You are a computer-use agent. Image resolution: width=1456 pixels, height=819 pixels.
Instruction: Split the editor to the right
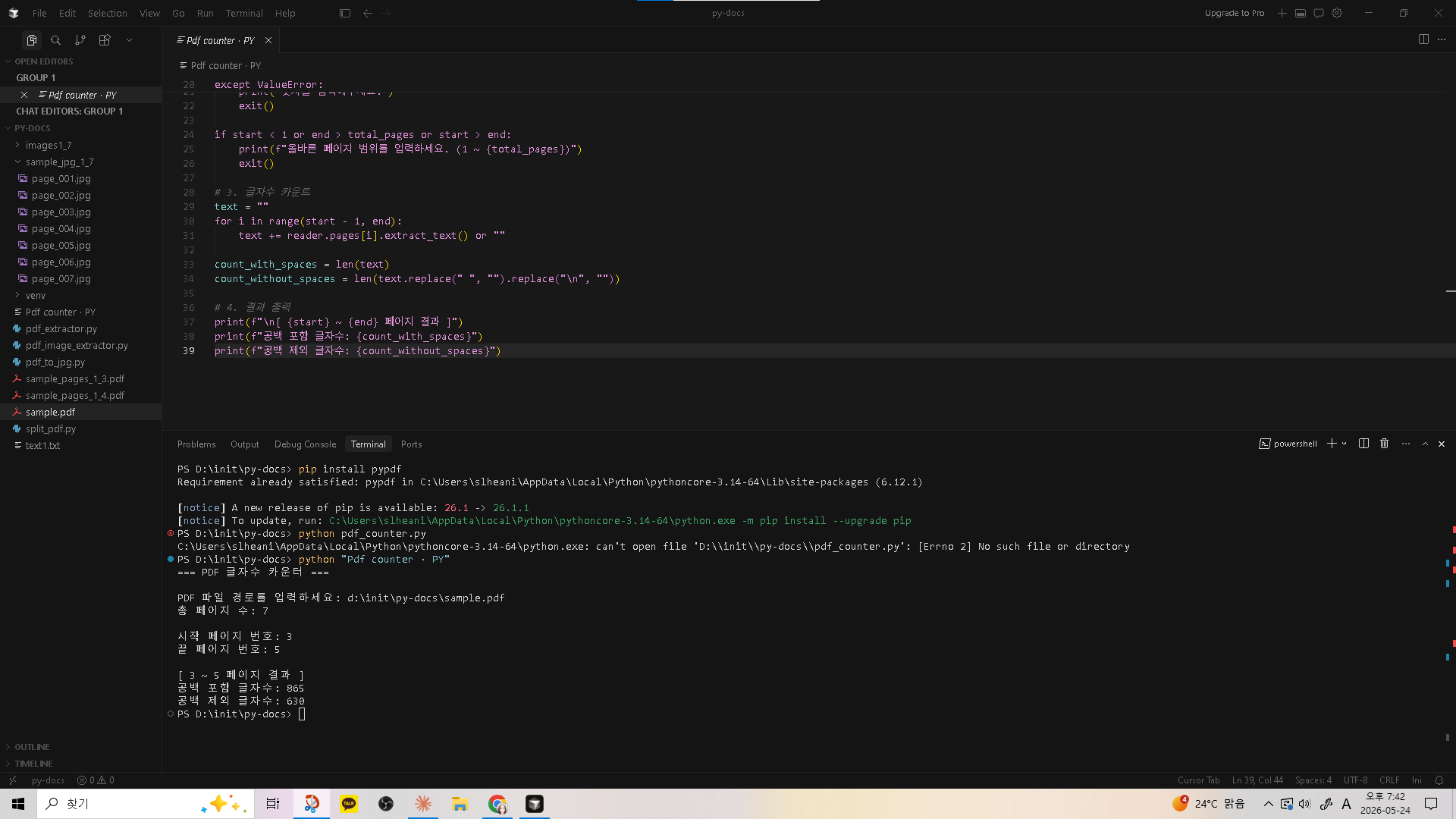tap(1423, 39)
